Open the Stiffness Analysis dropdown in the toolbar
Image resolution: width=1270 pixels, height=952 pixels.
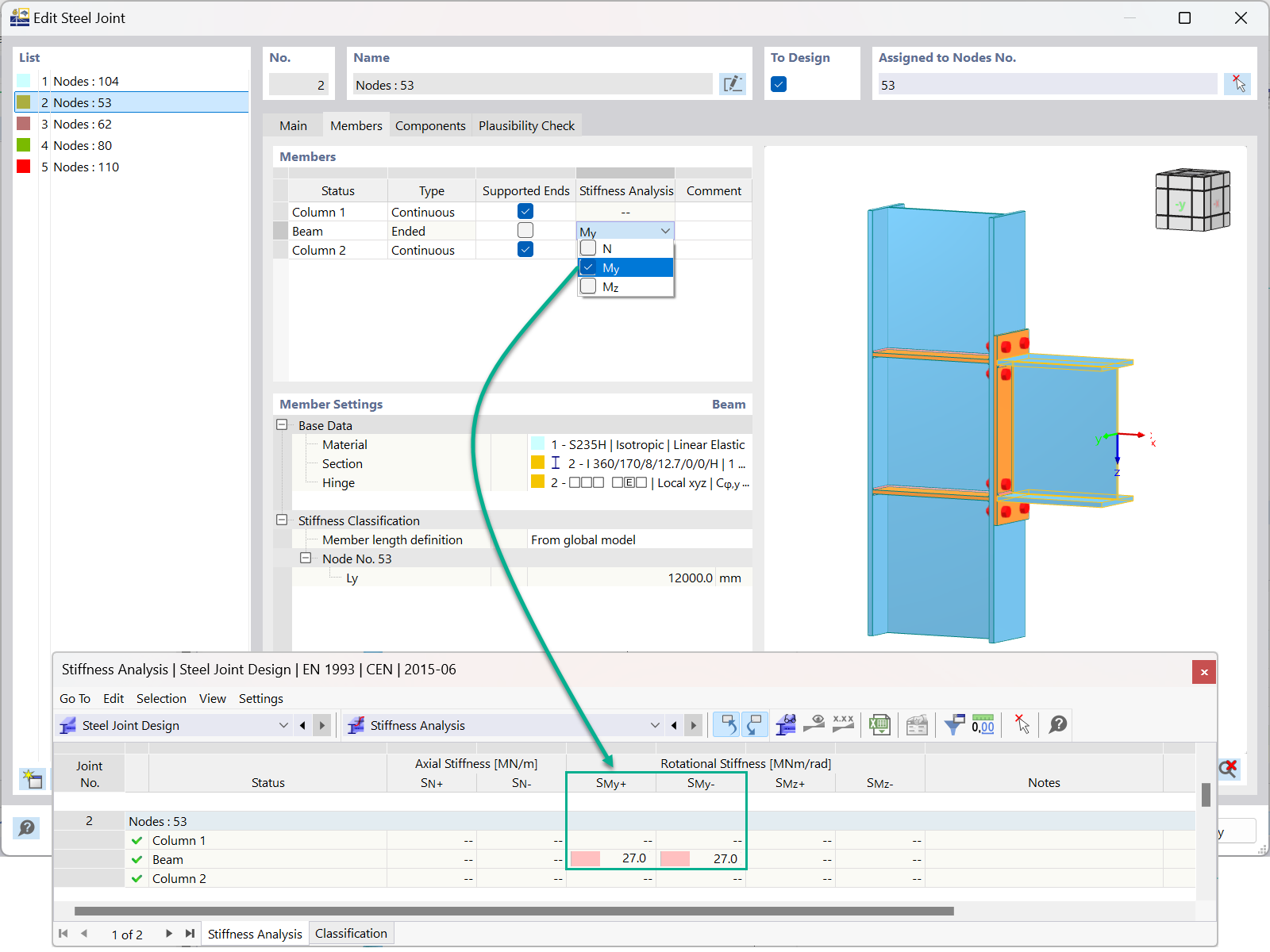654,724
